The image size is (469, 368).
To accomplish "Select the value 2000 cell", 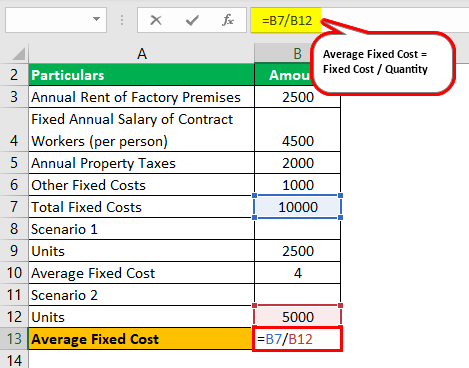I will coord(297,163).
